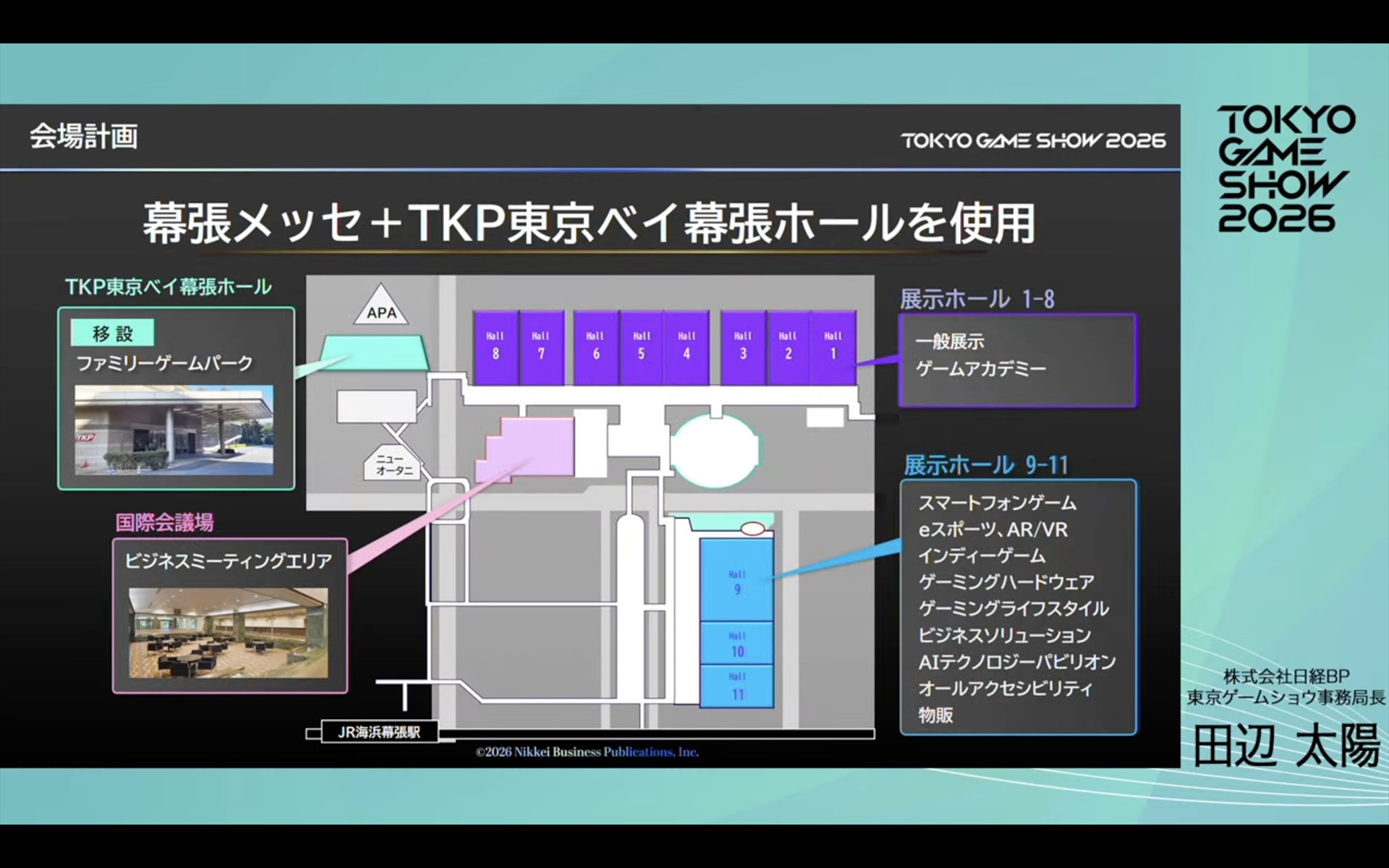Click the 国際会議場 heading
The width and height of the screenshot is (1389, 868).
click(165, 522)
